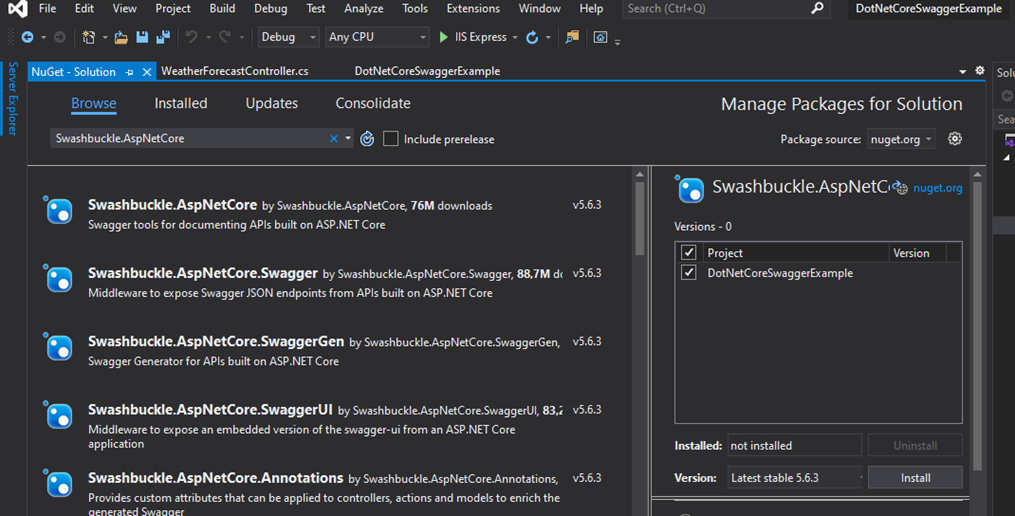Select the Swashbuckle.AspNetCore.SwaggerGen package title
1015x516 pixels.
tap(216, 341)
